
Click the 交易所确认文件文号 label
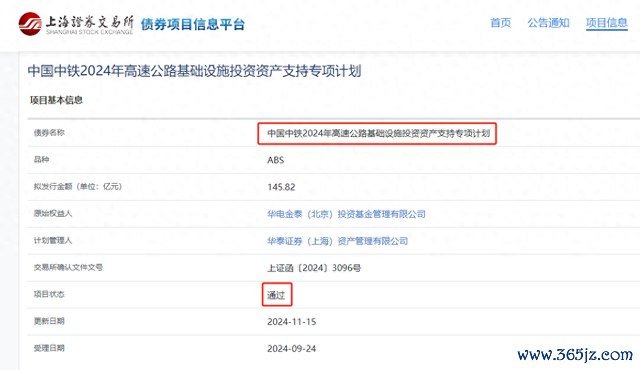tap(68, 267)
